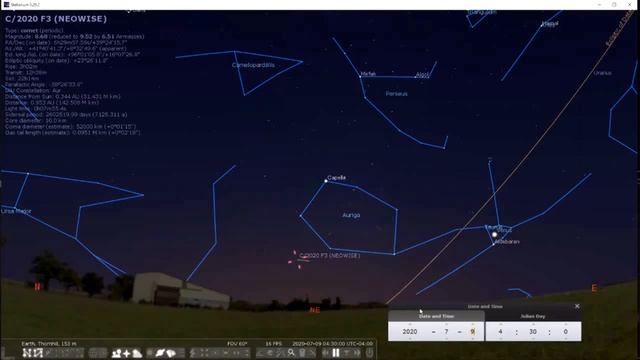Viewport: 640px width, 360px height.
Task: Decrease the year with its down arrow
Action: (x=410, y=339)
